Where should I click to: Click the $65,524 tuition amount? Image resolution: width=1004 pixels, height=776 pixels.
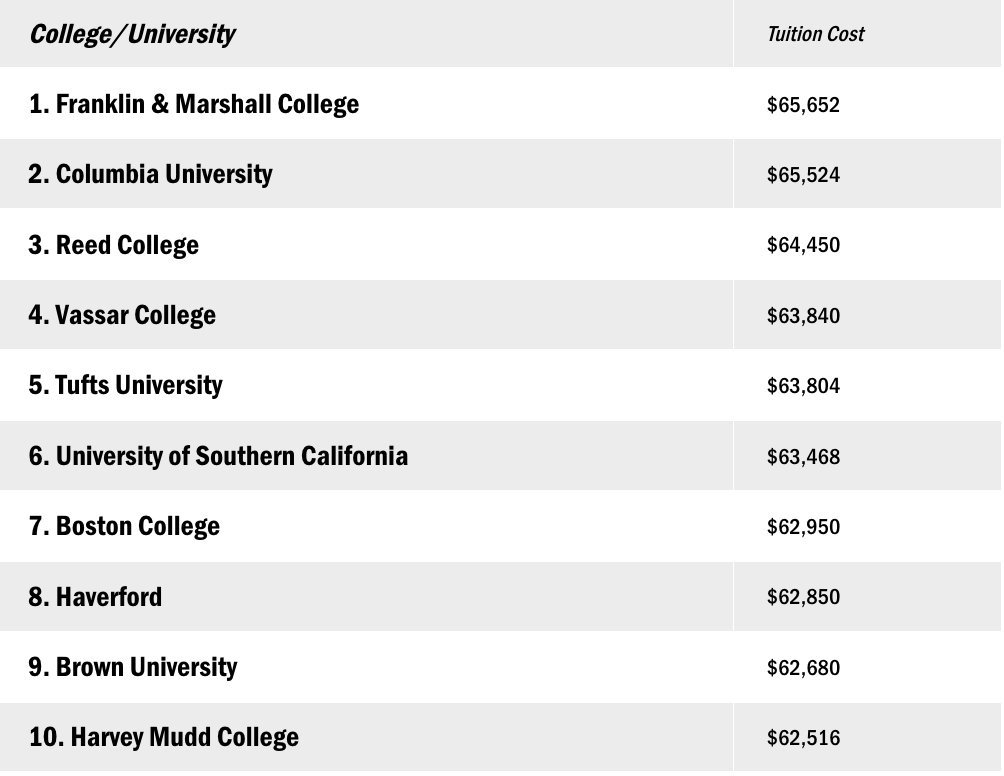pyautogui.click(x=803, y=175)
